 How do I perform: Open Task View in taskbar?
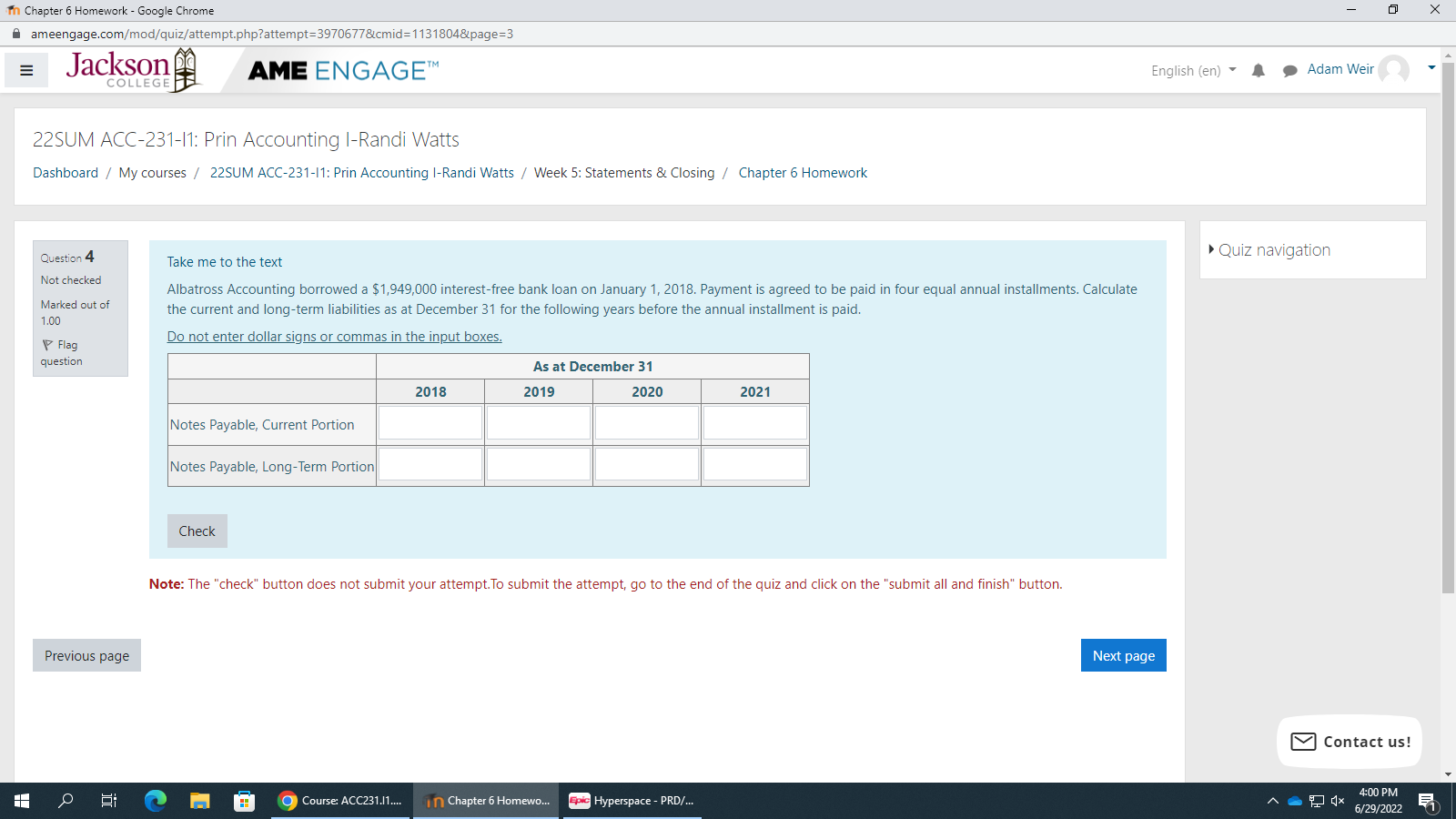click(109, 801)
